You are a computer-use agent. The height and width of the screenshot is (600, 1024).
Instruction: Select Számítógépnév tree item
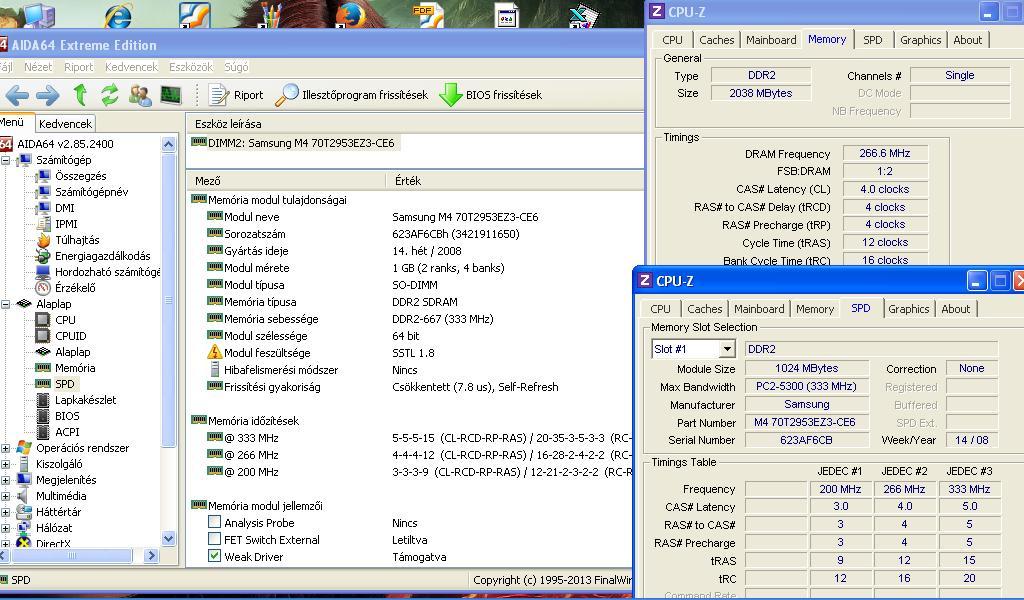point(91,192)
